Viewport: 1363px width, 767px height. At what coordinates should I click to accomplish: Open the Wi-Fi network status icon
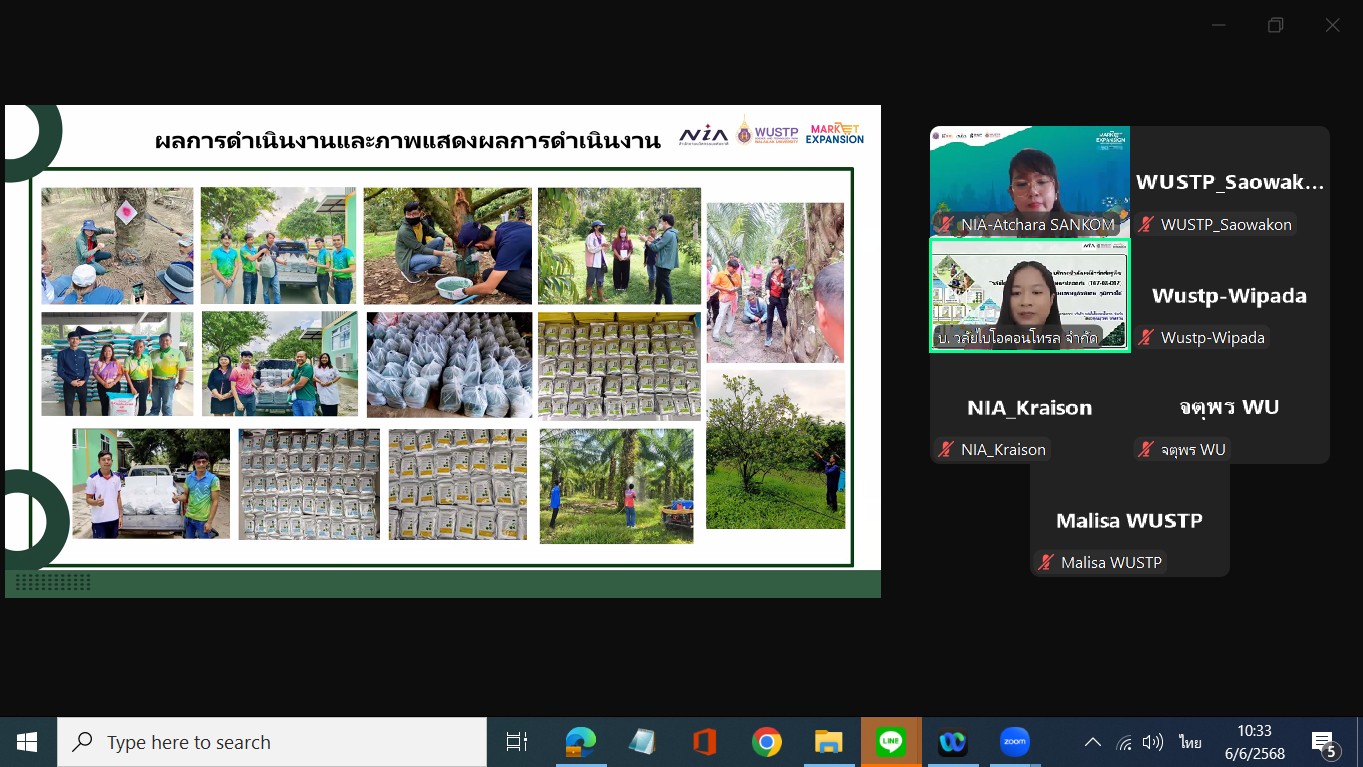pos(1124,742)
